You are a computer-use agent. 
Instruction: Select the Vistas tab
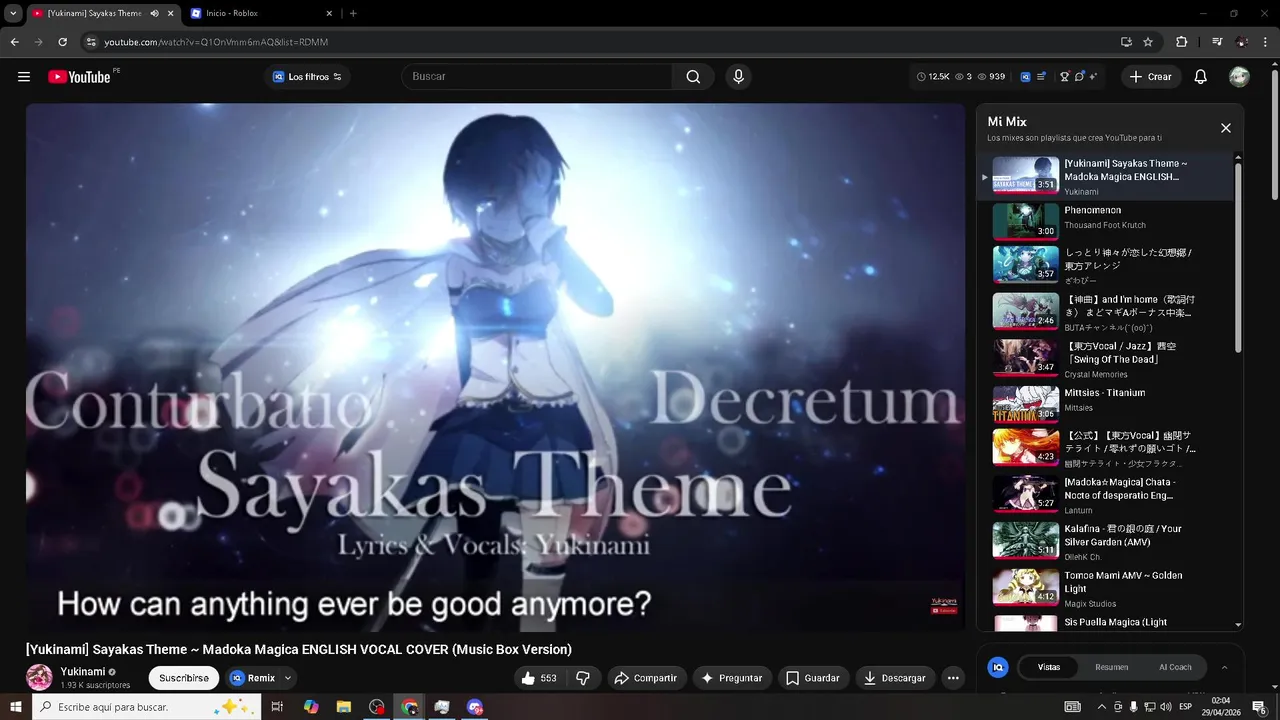pos(1049,667)
